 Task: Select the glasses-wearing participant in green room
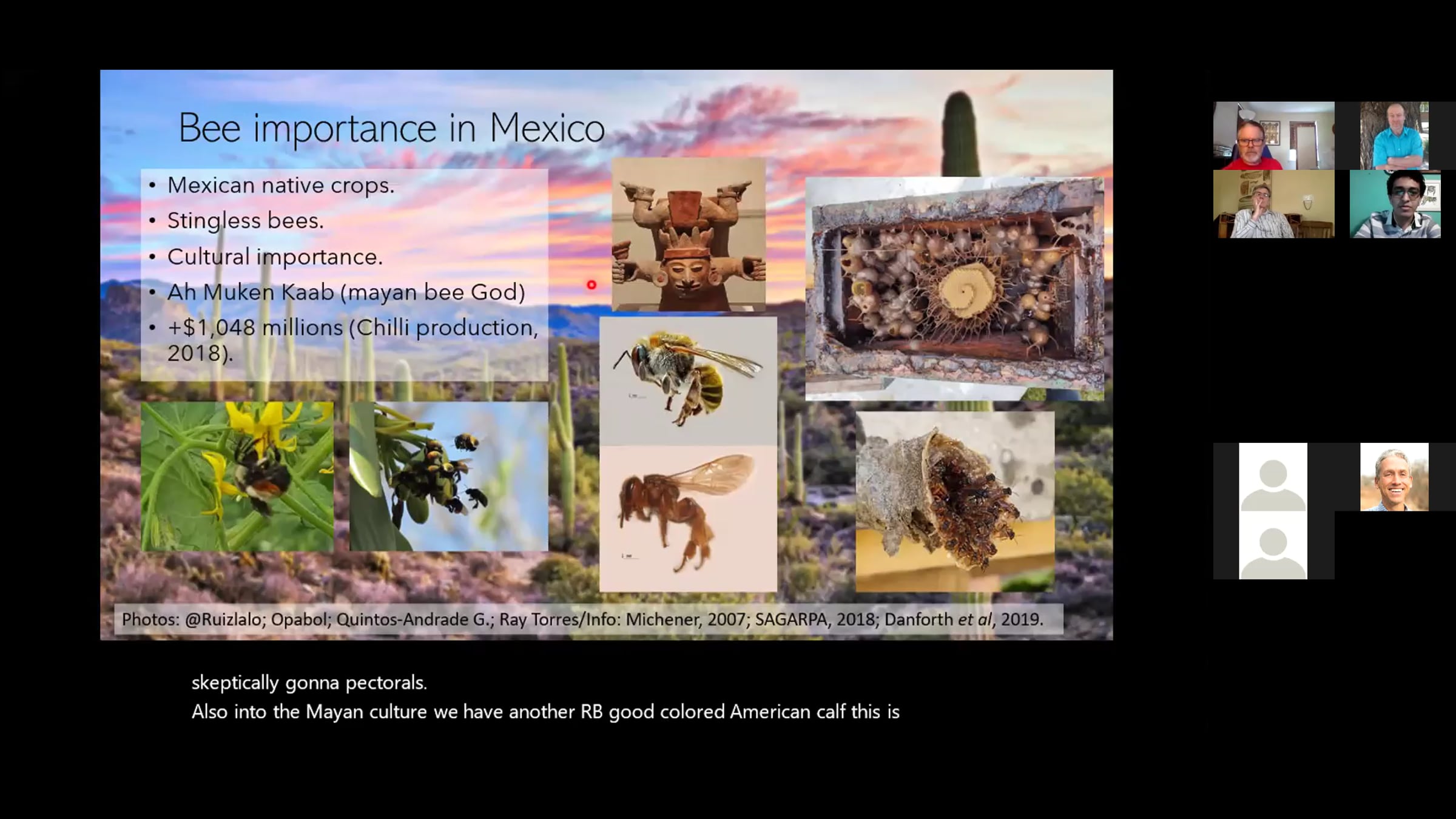[1395, 204]
